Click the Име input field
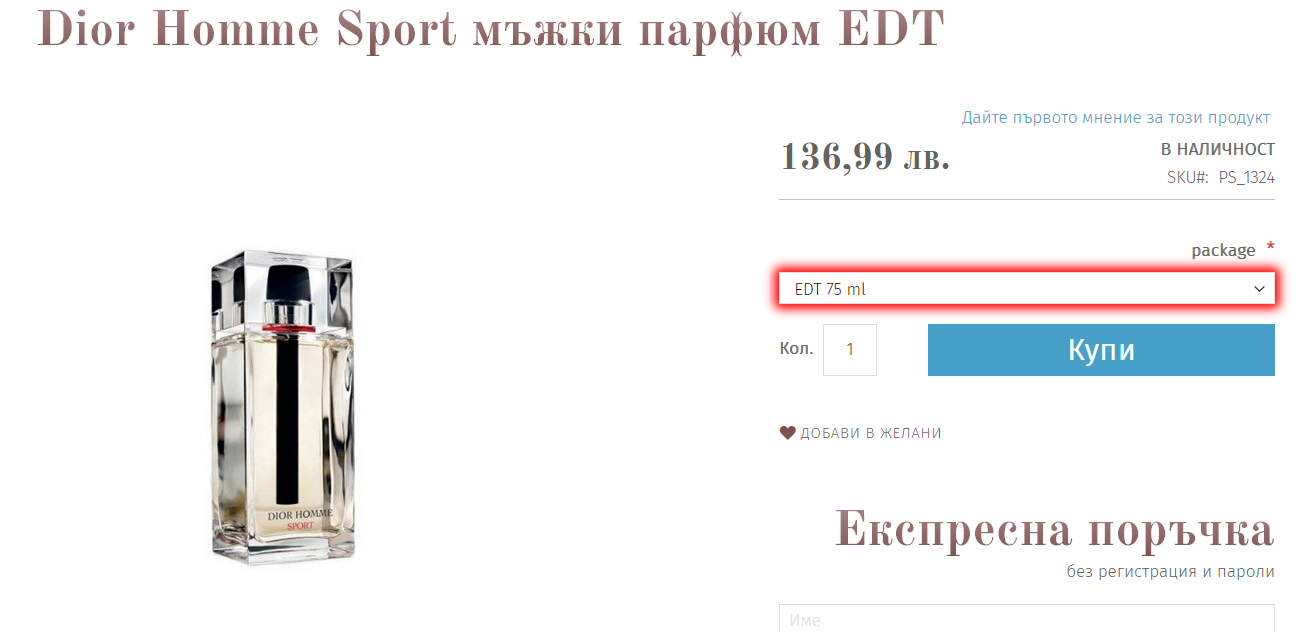1300x632 pixels. point(1027,618)
